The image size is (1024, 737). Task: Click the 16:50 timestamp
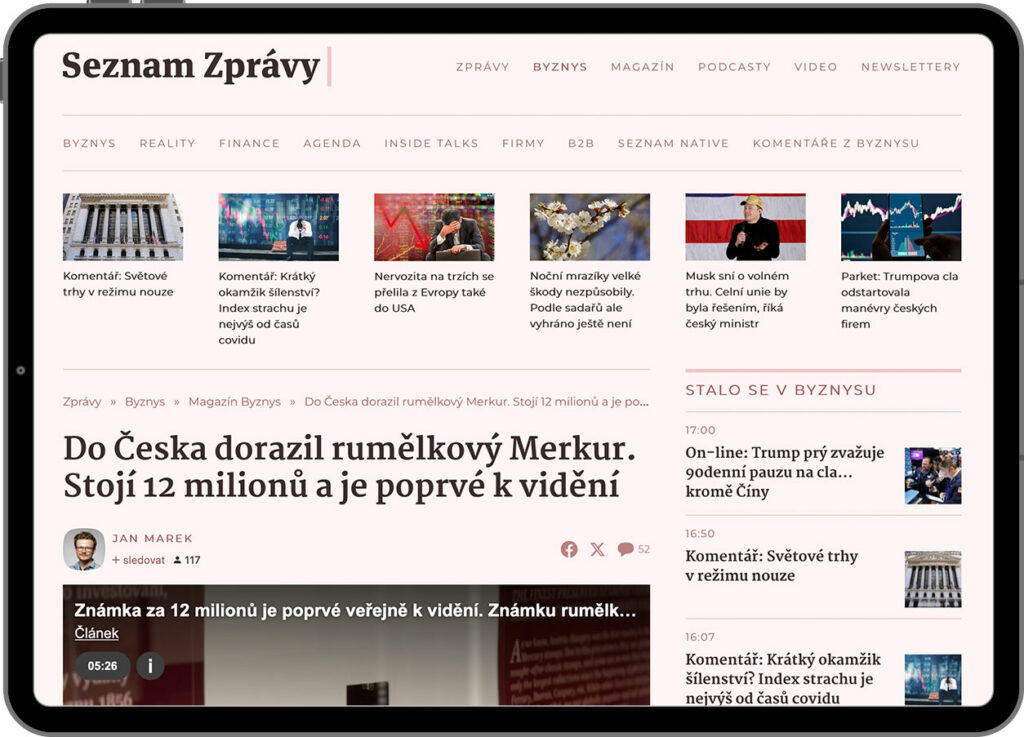(x=700, y=533)
